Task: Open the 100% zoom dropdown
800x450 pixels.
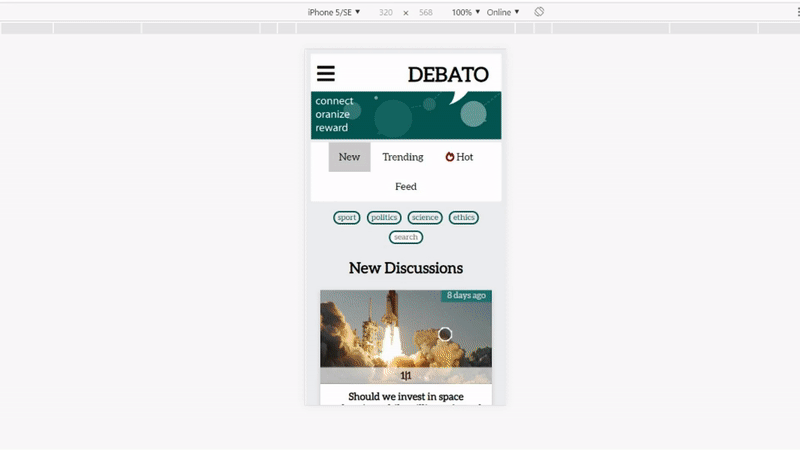Action: [x=465, y=12]
